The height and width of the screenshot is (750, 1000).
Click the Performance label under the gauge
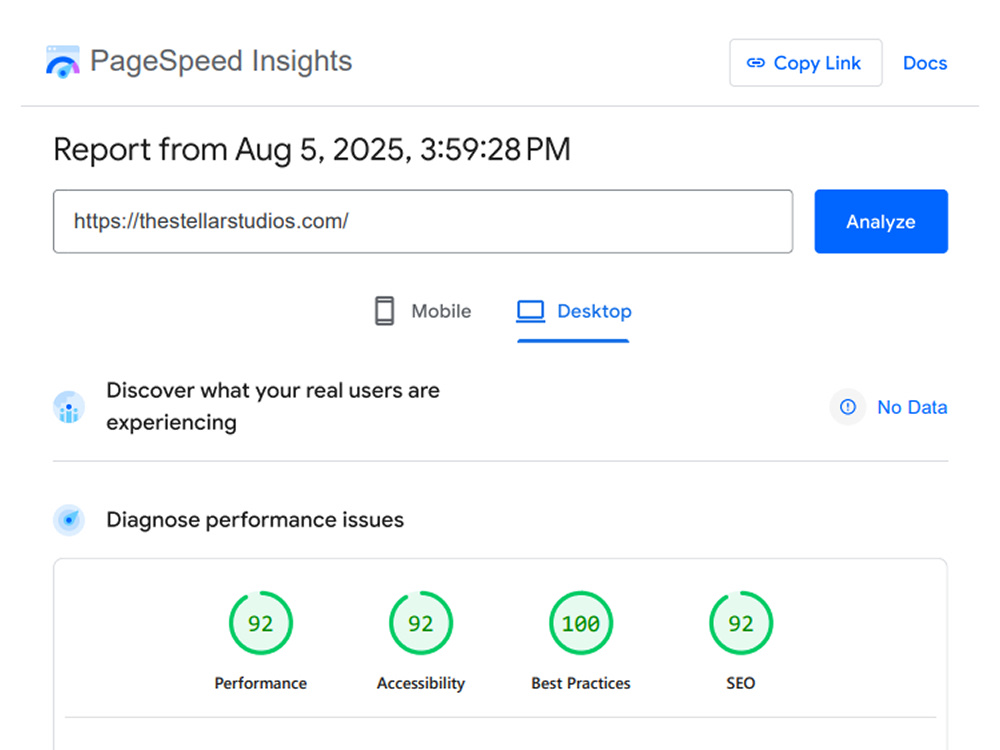coord(260,683)
